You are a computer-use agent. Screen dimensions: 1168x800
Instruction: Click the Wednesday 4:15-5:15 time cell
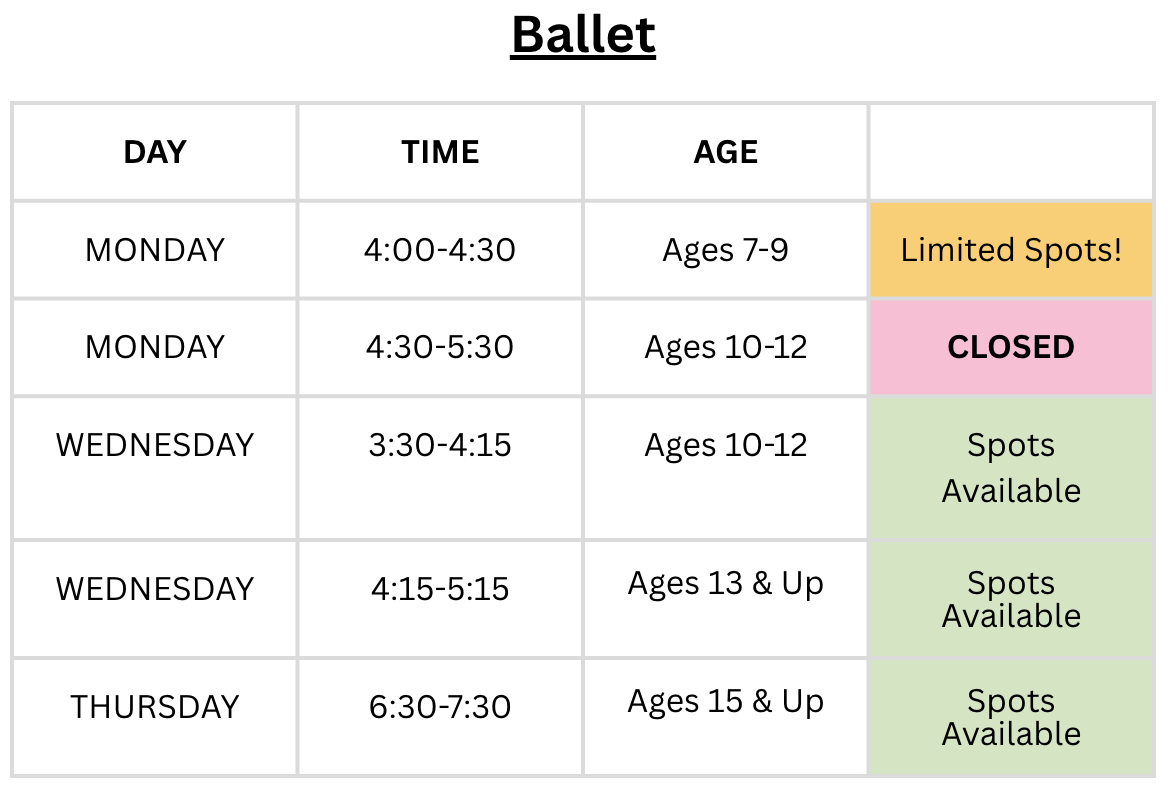pos(440,599)
